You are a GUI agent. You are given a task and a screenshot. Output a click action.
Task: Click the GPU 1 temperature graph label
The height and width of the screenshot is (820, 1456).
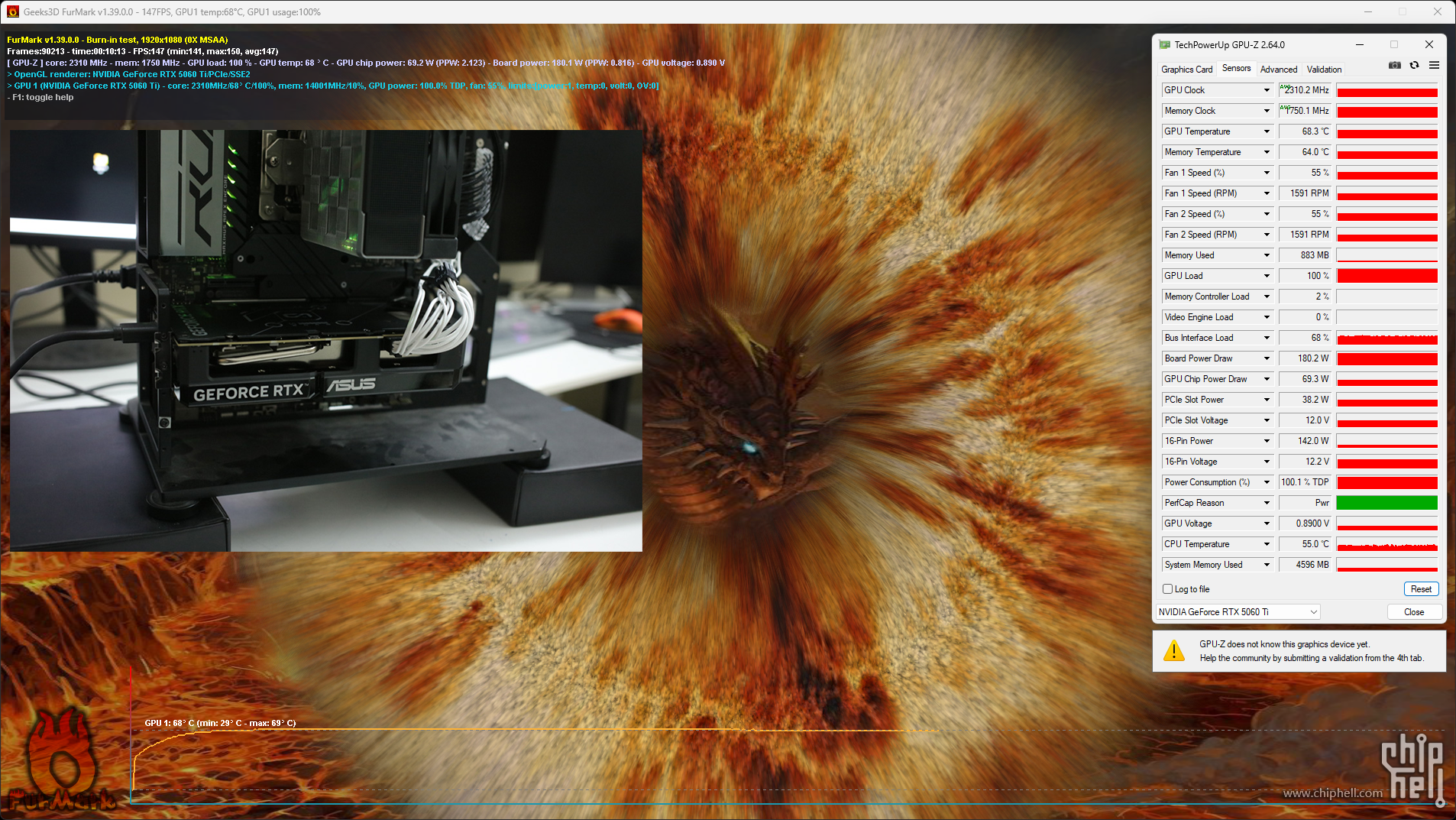tap(220, 723)
